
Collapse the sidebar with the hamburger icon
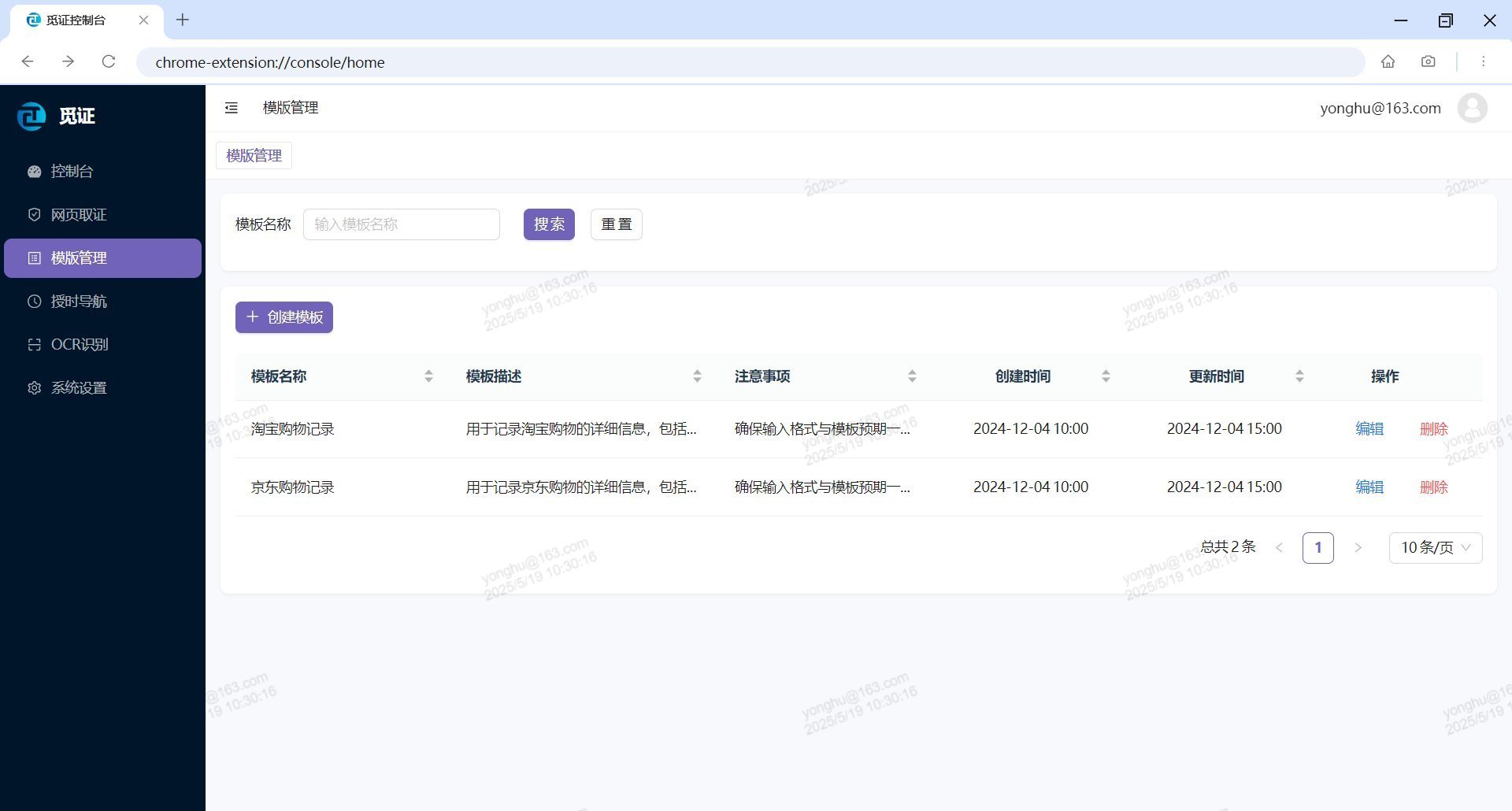[231, 108]
